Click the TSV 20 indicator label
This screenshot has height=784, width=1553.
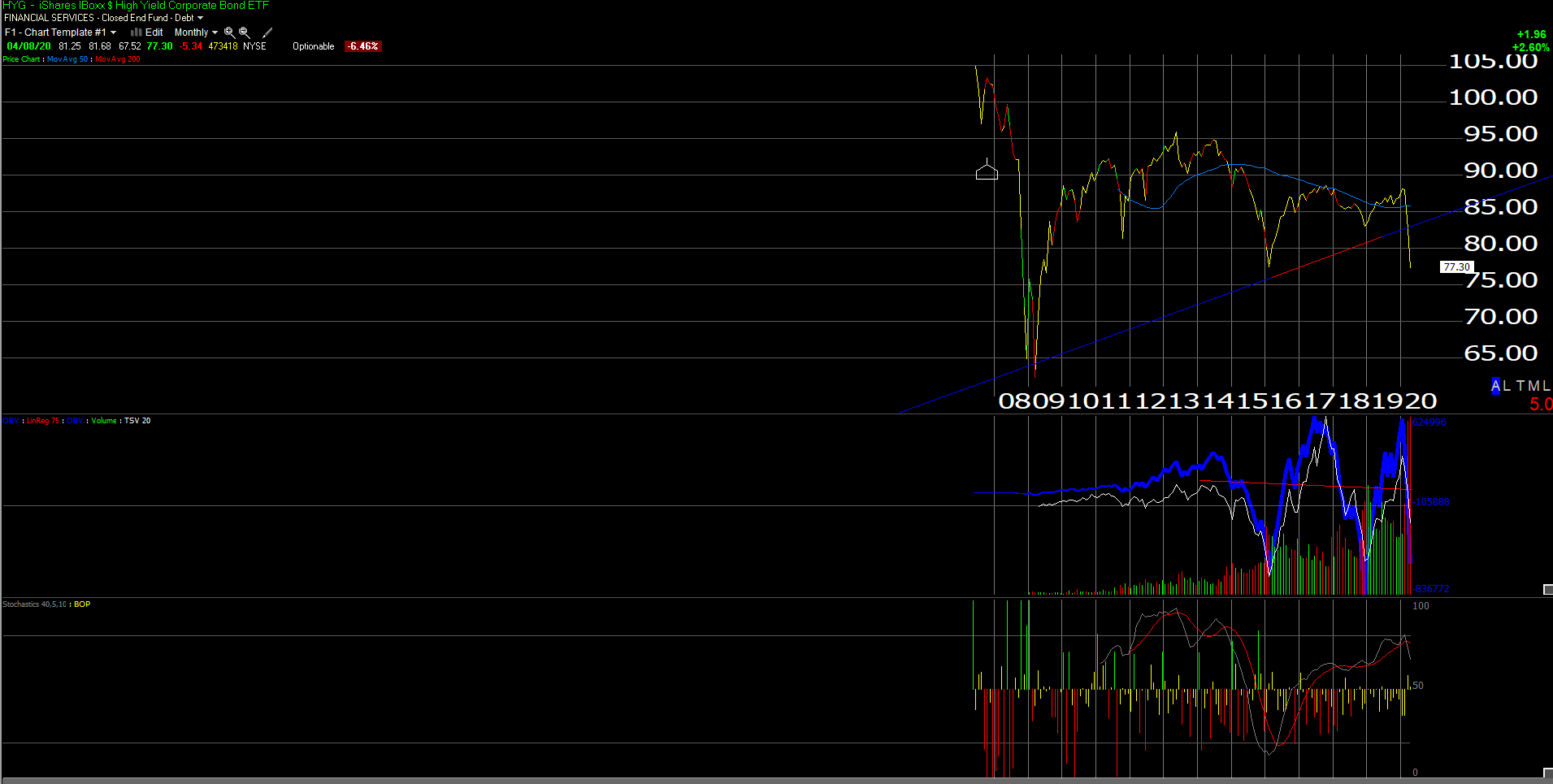tap(137, 421)
